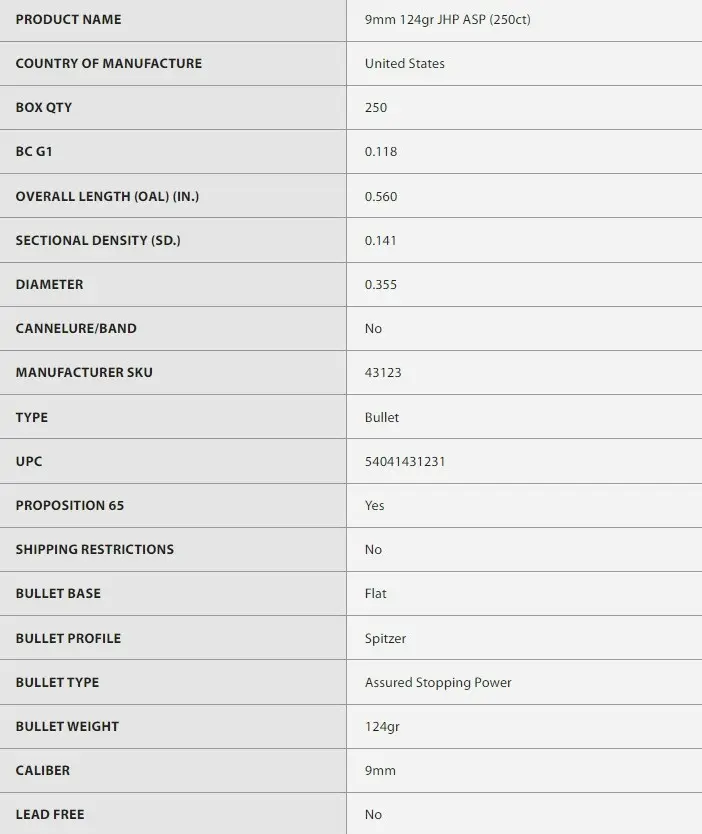The image size is (702, 834).
Task: Click the 'BOX QTY' row label
Action: 44,107
